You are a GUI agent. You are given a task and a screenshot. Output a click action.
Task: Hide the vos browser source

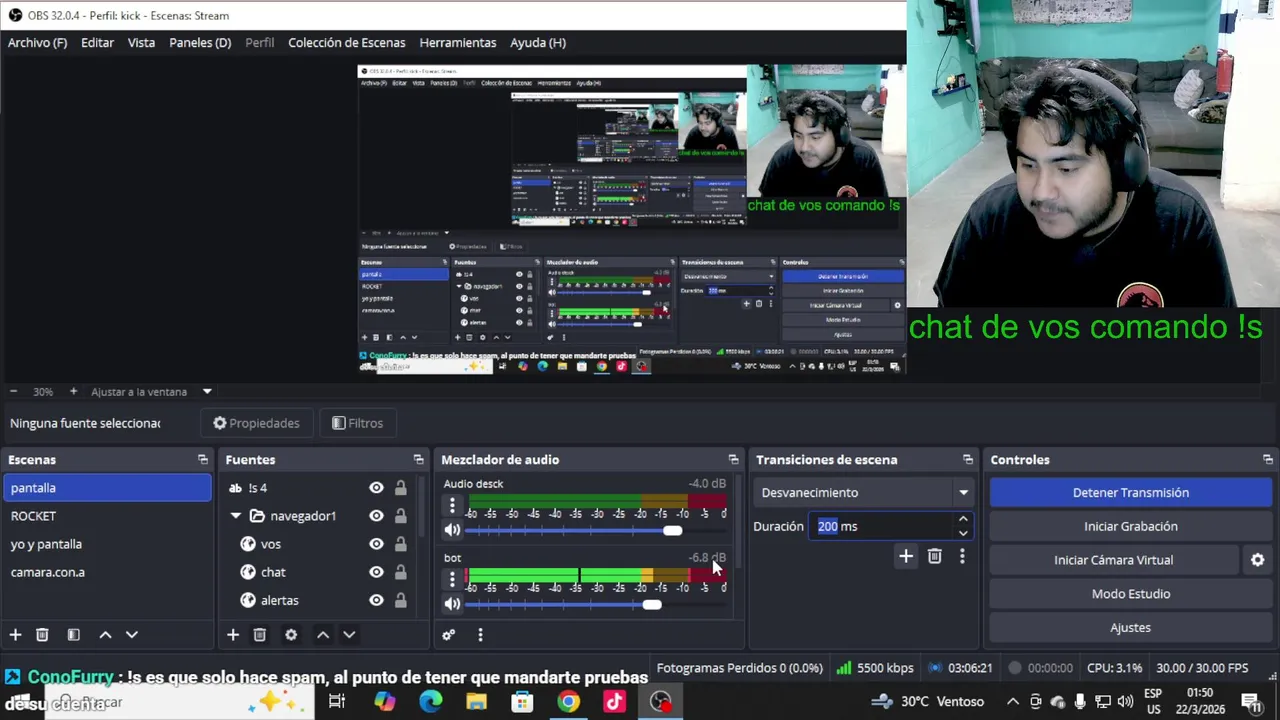376,544
